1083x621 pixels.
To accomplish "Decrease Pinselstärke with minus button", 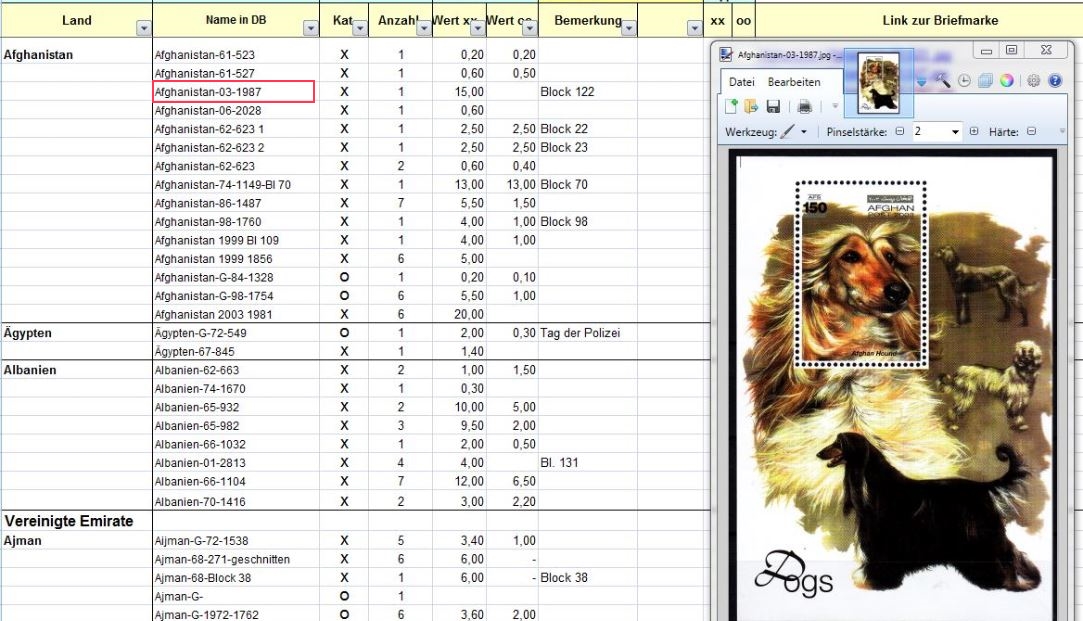I will click(899, 132).
